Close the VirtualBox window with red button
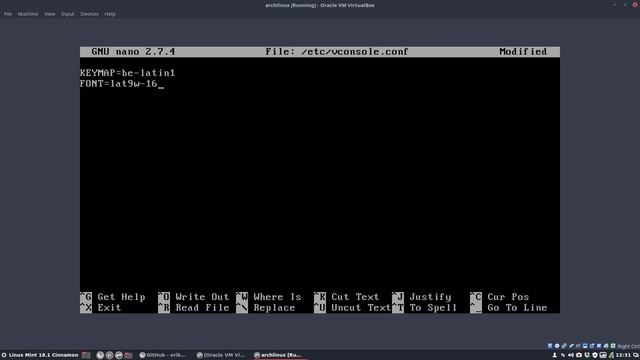This screenshot has height=360, width=640. tap(636, 5)
